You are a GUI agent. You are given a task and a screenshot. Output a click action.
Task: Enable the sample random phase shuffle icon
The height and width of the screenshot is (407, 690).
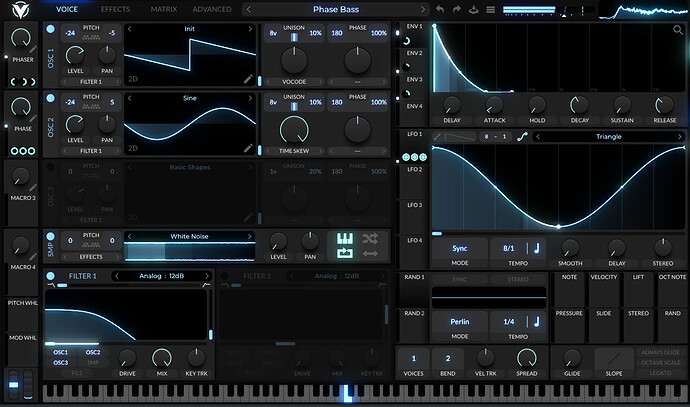371,238
